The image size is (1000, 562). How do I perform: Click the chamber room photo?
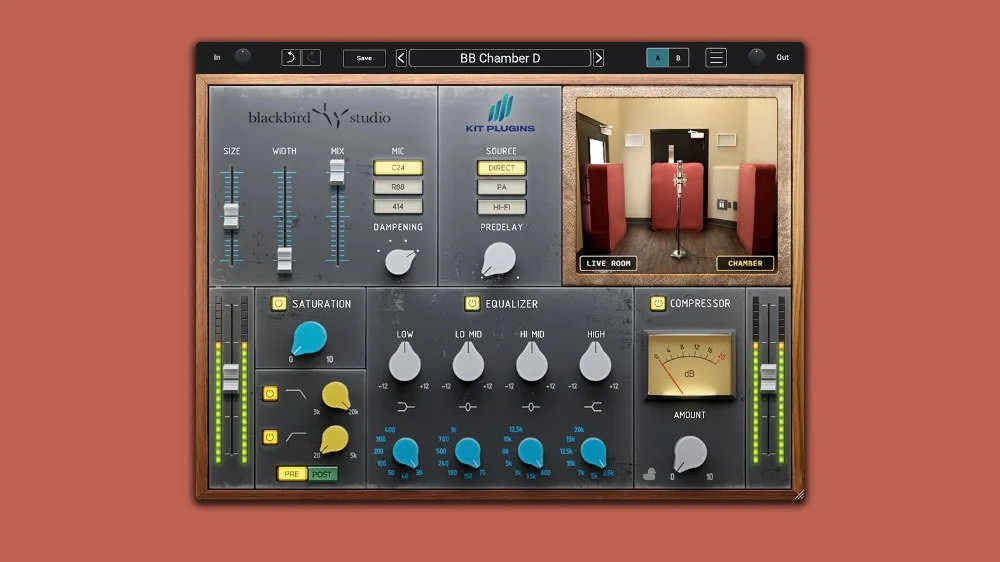pos(677,185)
